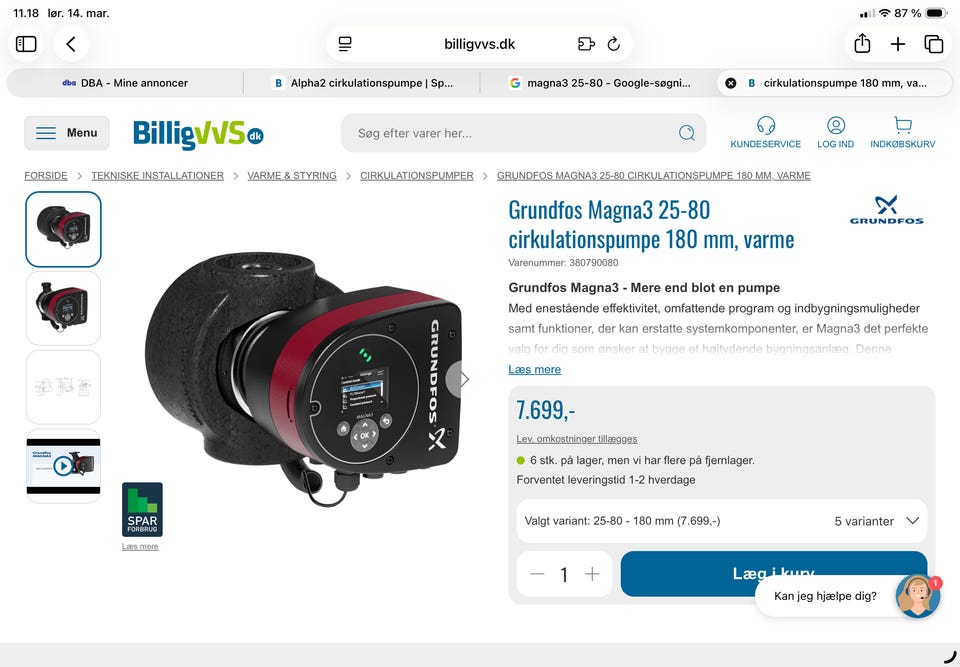The height and width of the screenshot is (667, 960).
Task: Switch to the Alpha2 cirkulationspumpe tab
Action: click(362, 83)
